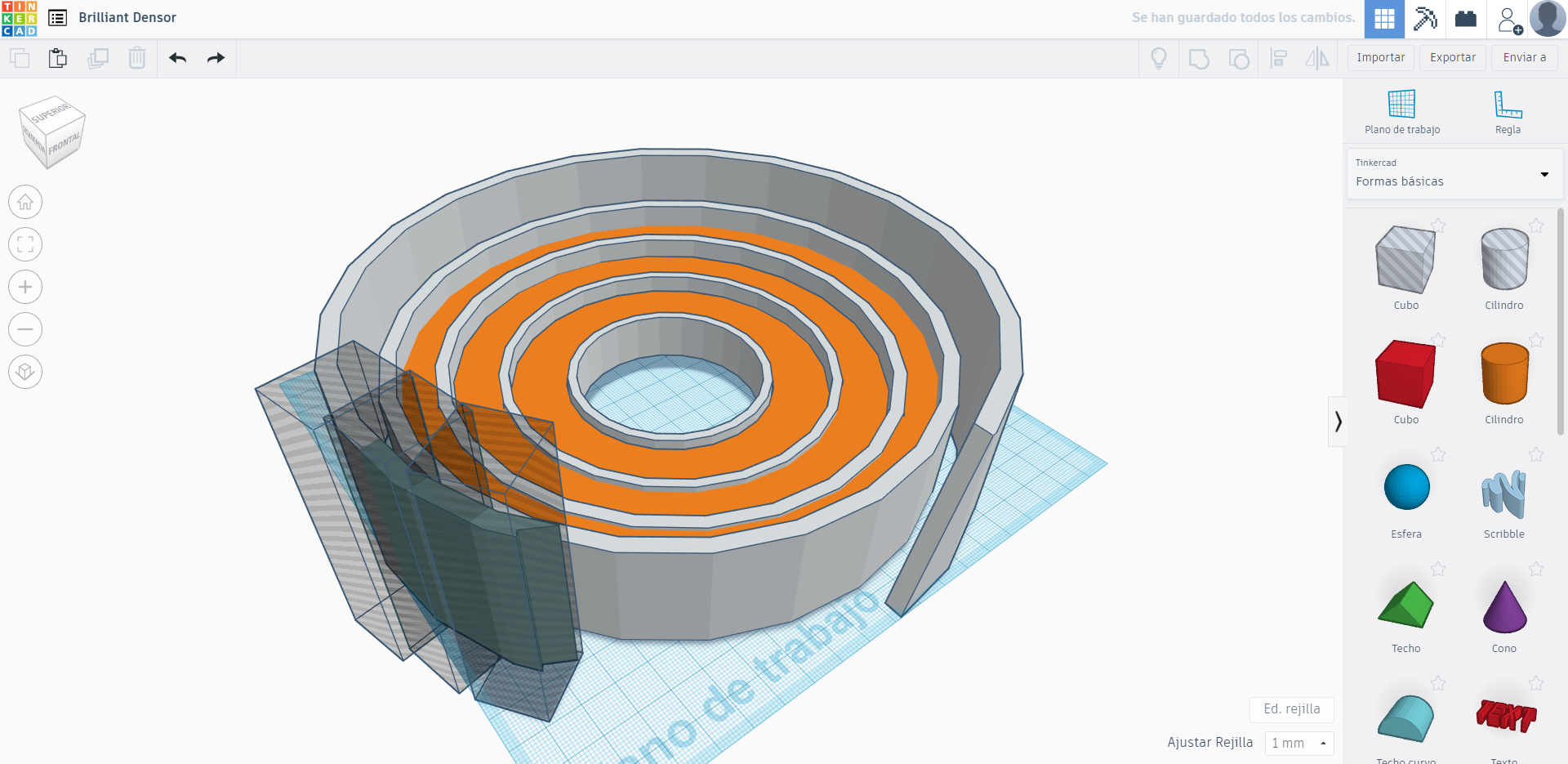
Task: Favorite the Techo star
Action: click(1438, 569)
